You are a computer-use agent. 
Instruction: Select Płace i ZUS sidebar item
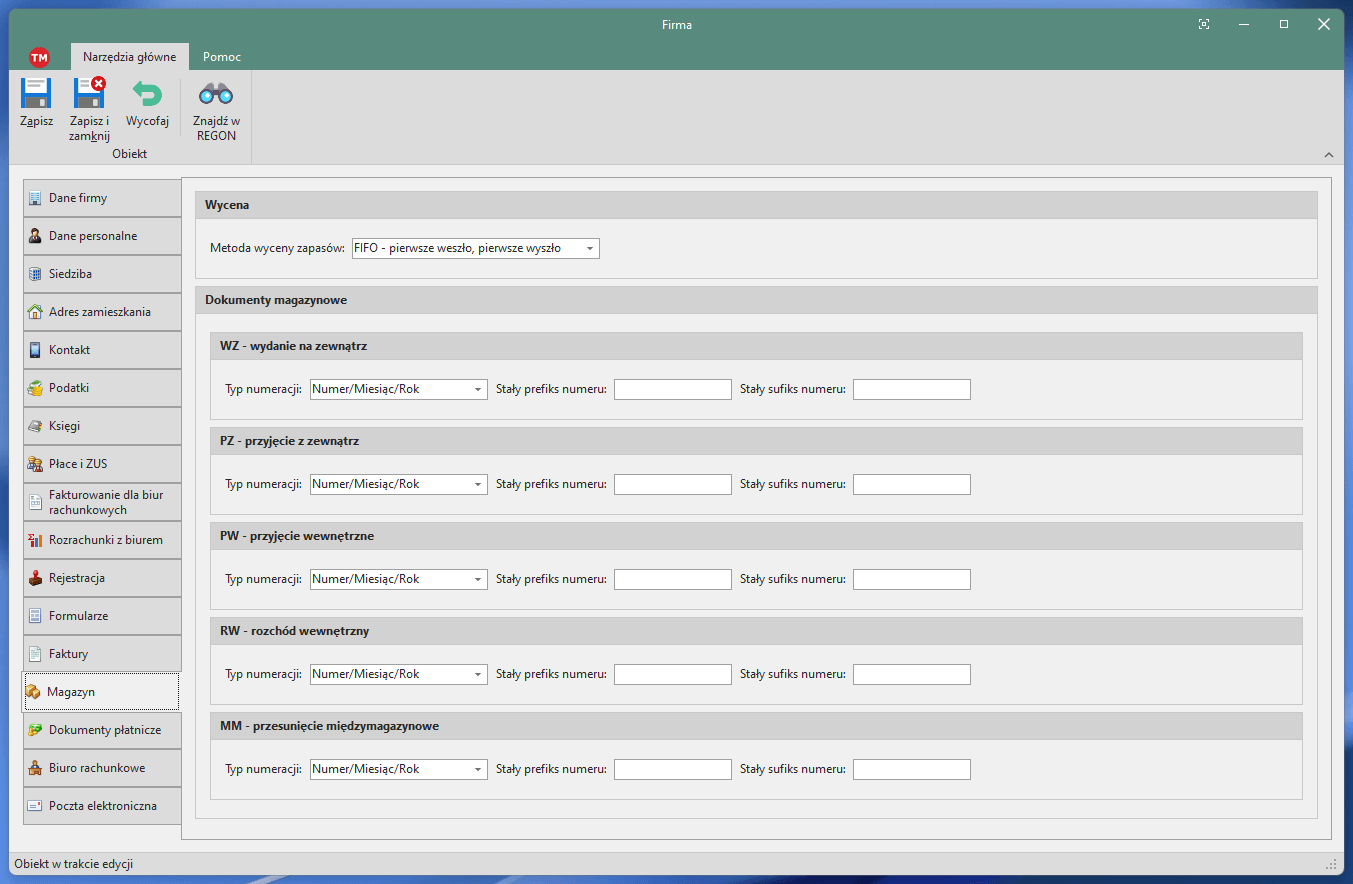click(x=102, y=464)
